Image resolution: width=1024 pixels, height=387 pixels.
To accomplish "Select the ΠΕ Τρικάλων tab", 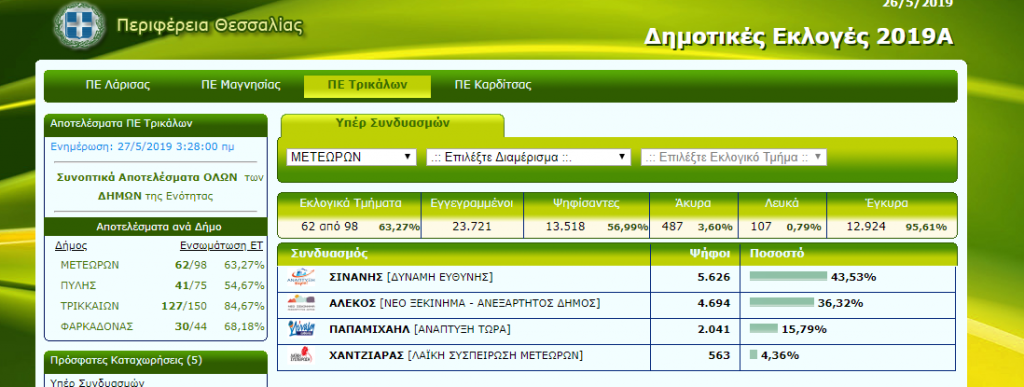I will (367, 85).
